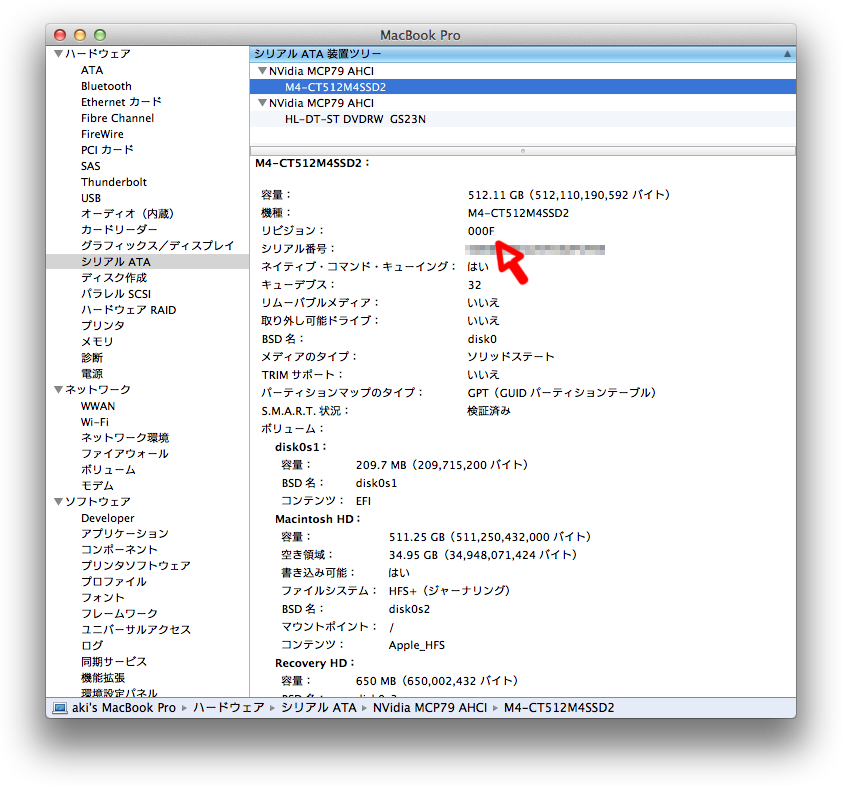Select WWAN in the sidebar
842x786 pixels.
coord(98,406)
